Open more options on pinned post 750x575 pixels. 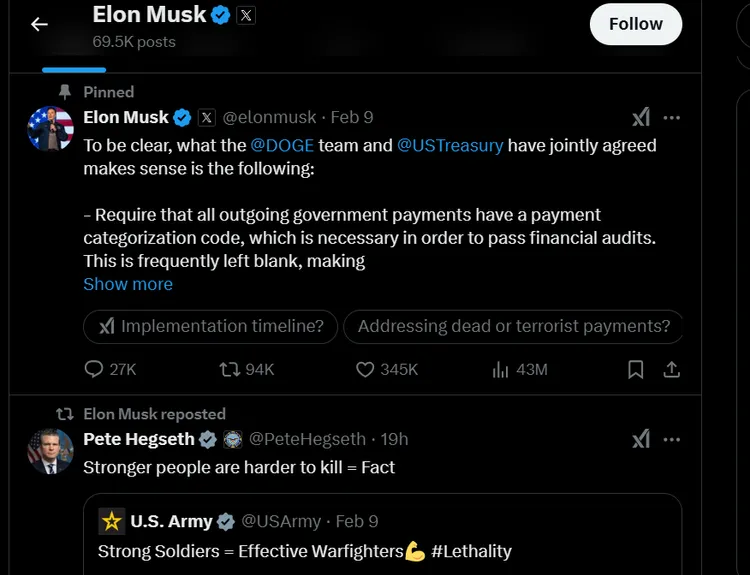[672, 118]
